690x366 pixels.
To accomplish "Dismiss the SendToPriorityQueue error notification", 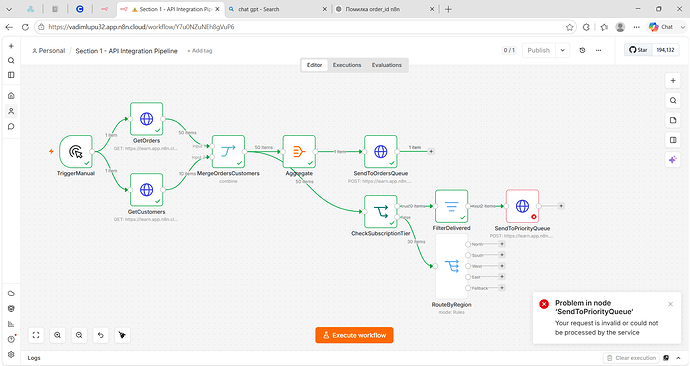I will (670, 304).
